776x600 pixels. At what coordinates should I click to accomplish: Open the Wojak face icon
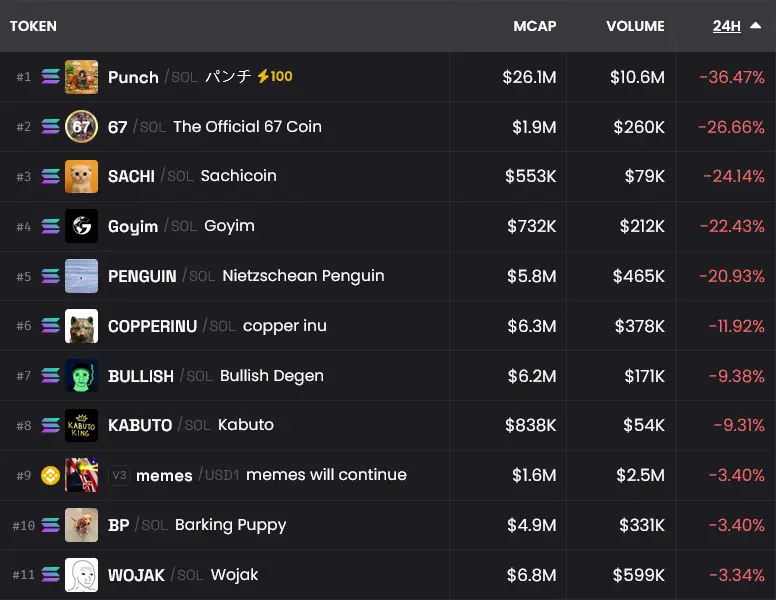coord(81,575)
